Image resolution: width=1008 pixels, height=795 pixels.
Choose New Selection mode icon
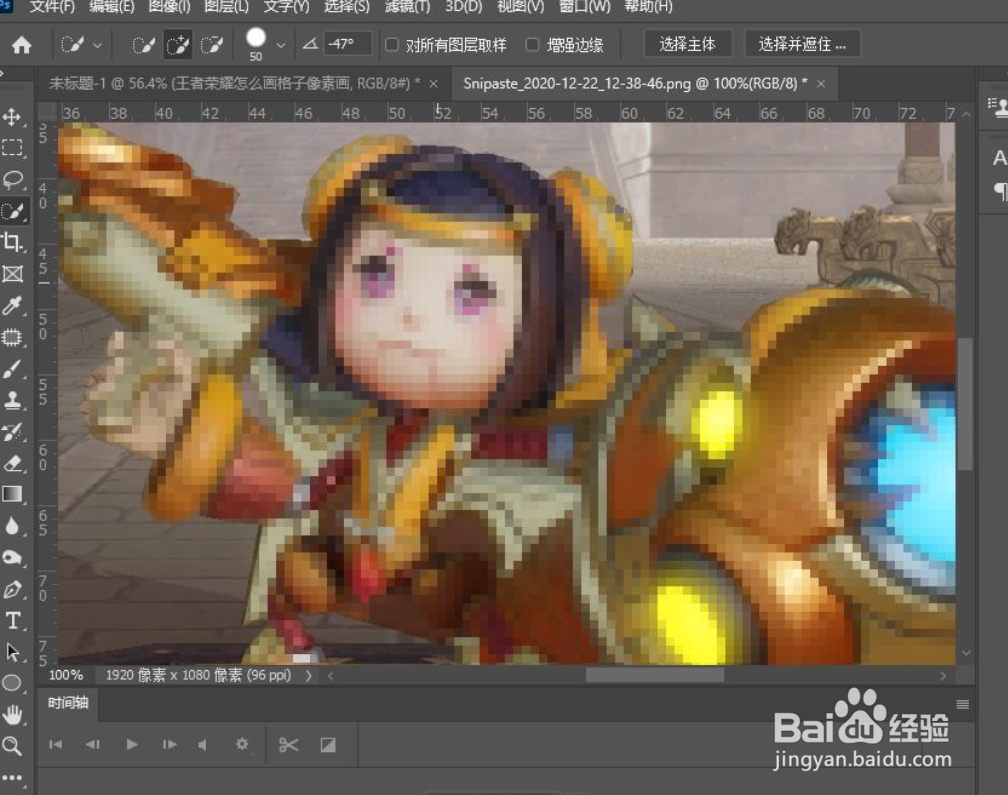click(143, 44)
